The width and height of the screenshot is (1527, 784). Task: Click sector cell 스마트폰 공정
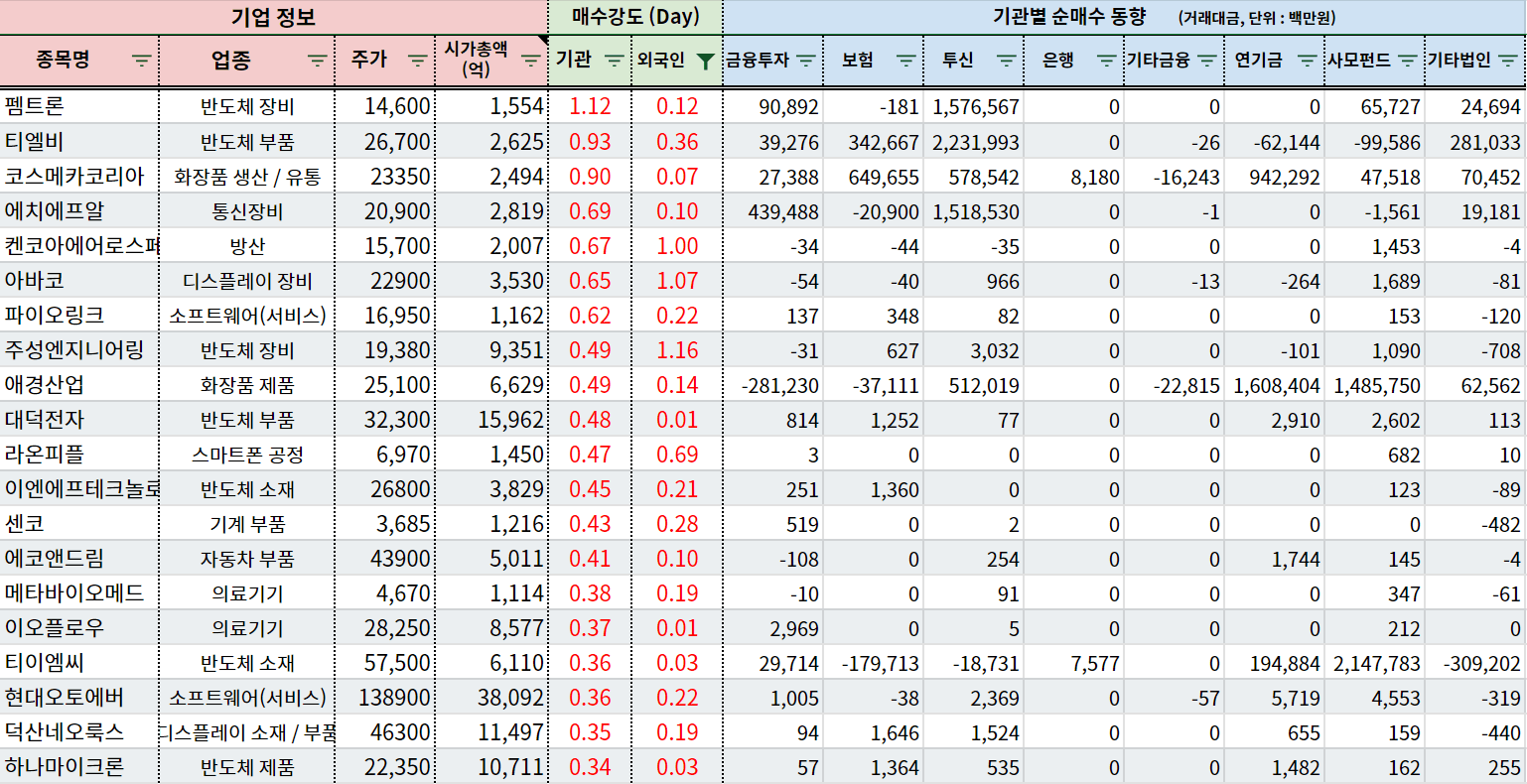[247, 455]
